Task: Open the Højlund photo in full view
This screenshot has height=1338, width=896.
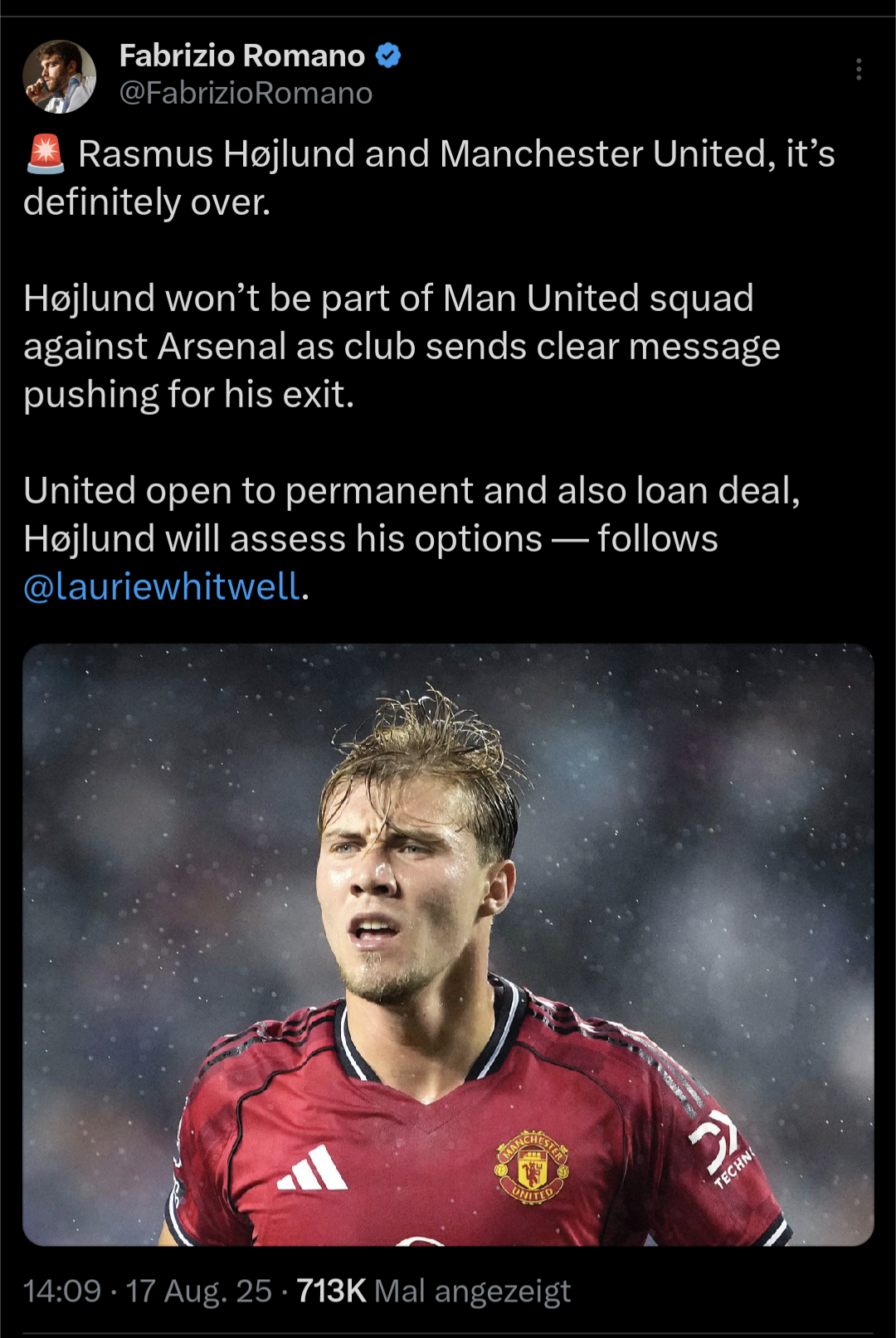Action: pyautogui.click(x=448, y=945)
